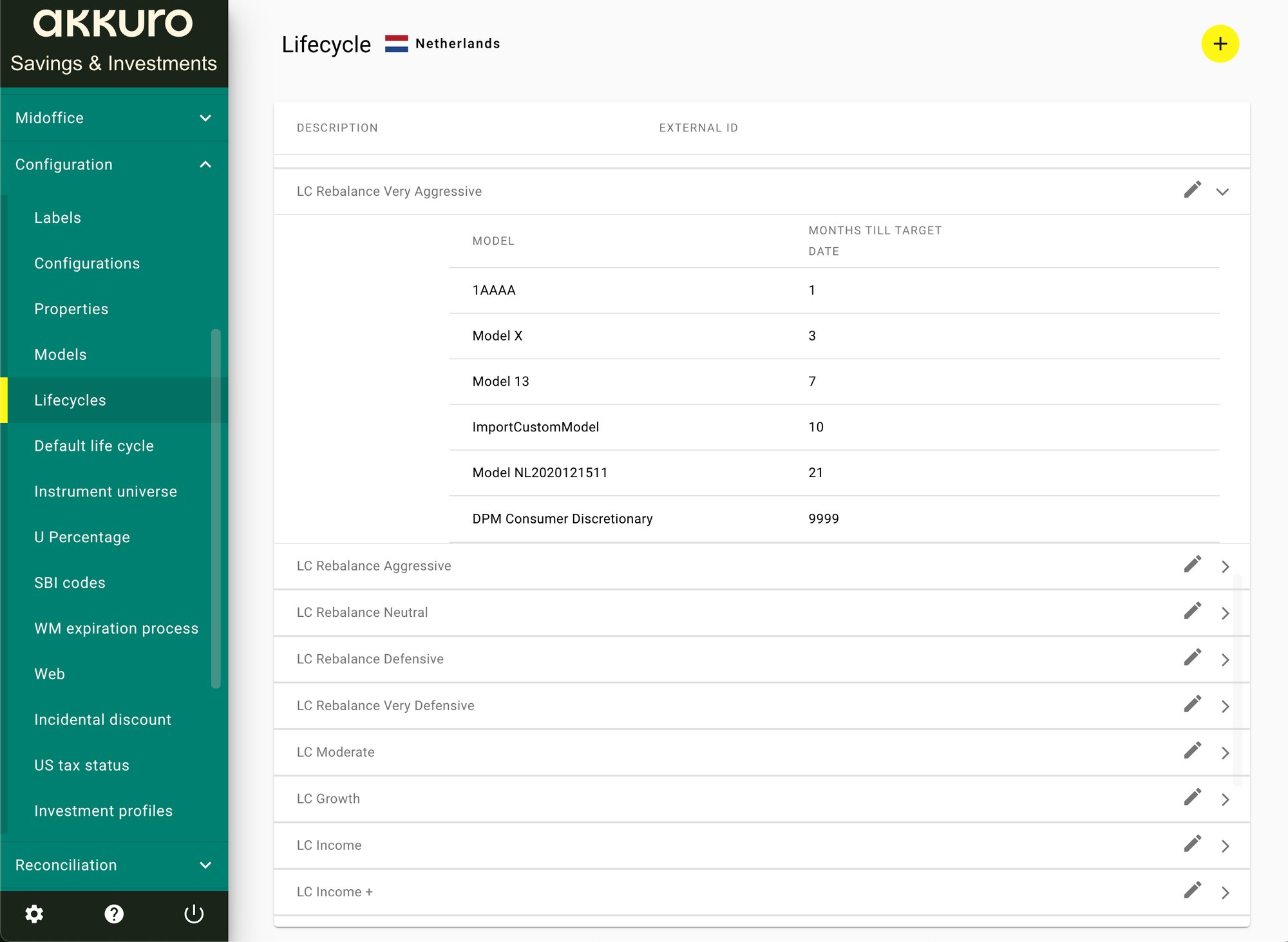Click the MODEL sub-table column header
Image resolution: width=1288 pixels, height=942 pixels.
pyautogui.click(x=493, y=241)
